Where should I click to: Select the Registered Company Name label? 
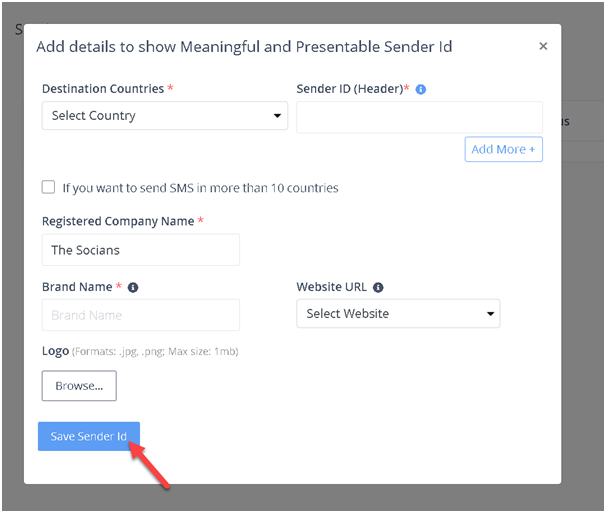click(118, 221)
